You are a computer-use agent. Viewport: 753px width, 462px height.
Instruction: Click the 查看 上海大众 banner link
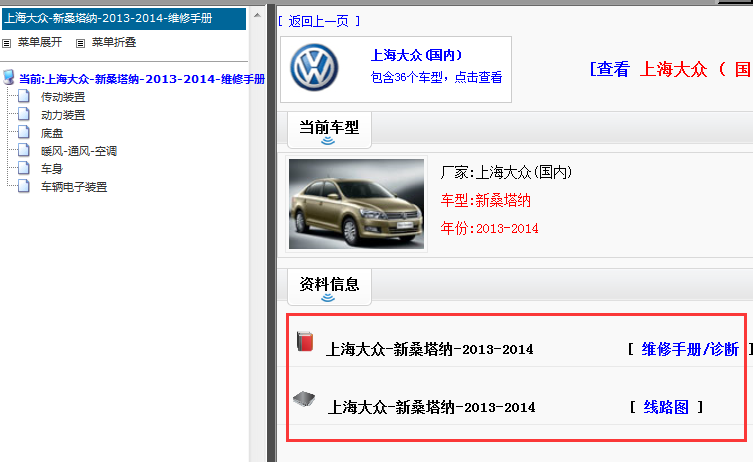671,70
